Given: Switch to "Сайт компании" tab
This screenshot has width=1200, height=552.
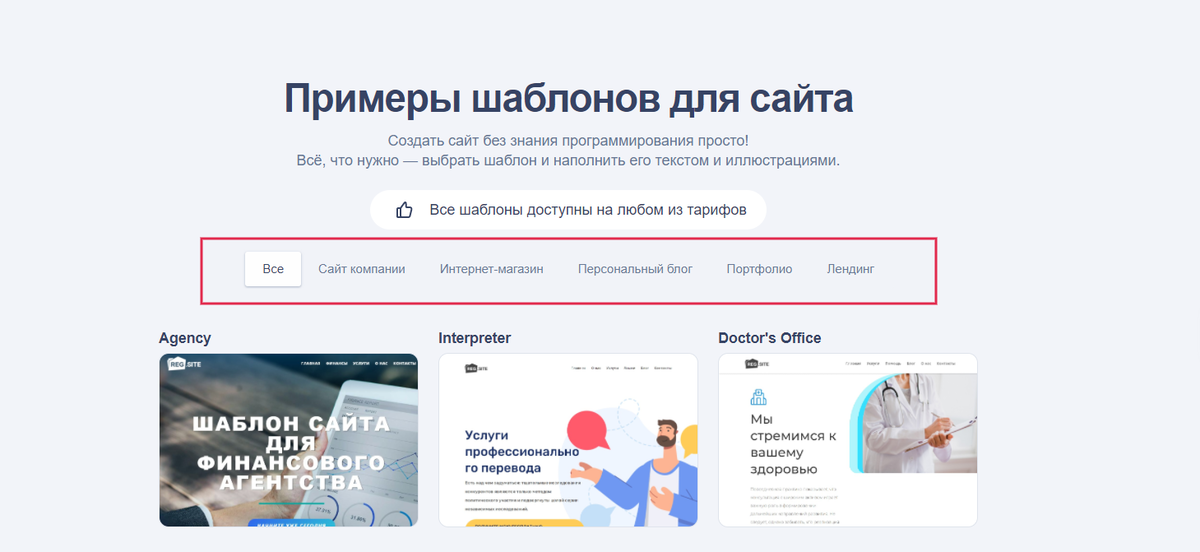Looking at the screenshot, I should point(362,269).
